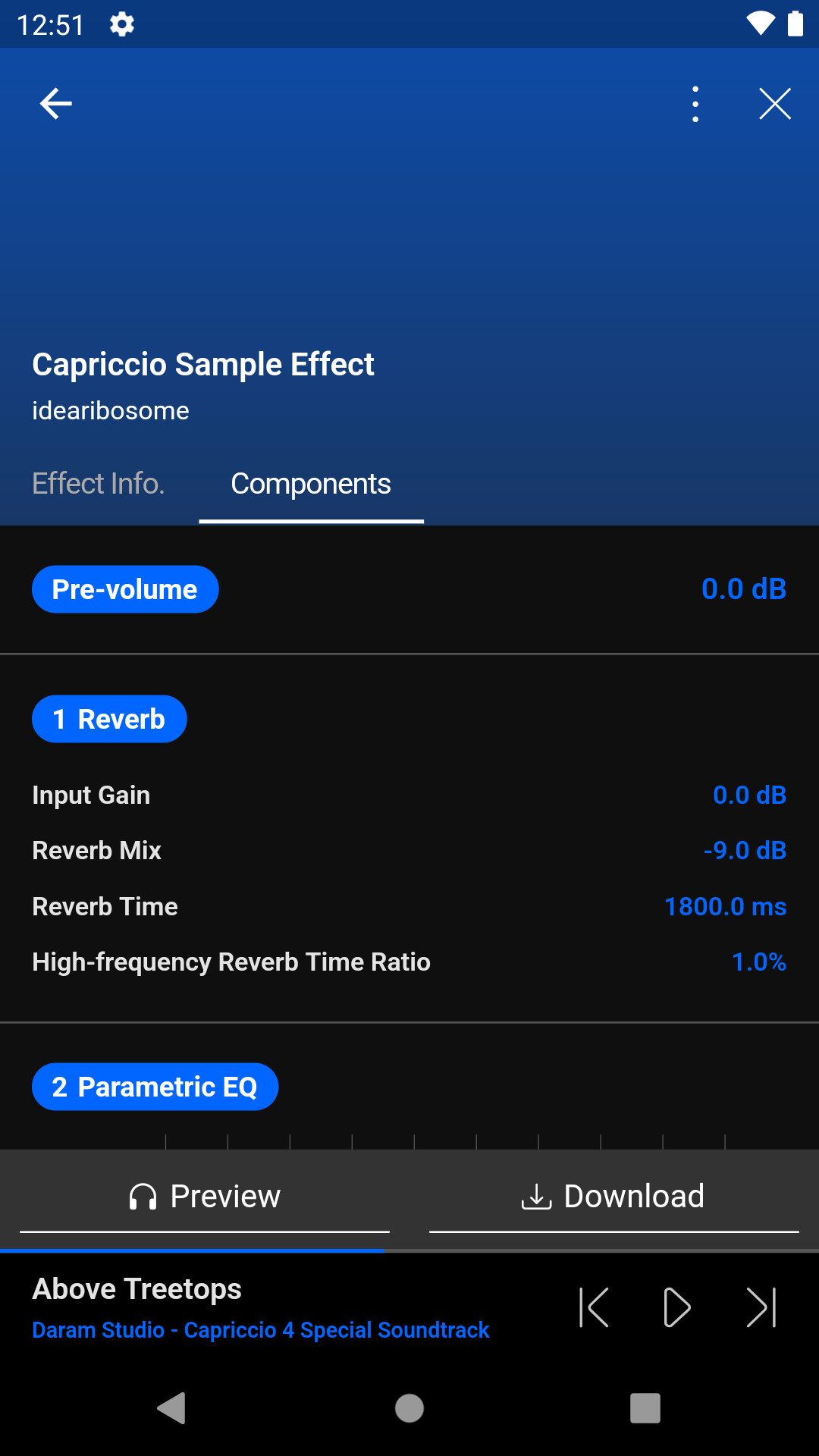
Task: Open Android recent apps square
Action: click(645, 1408)
